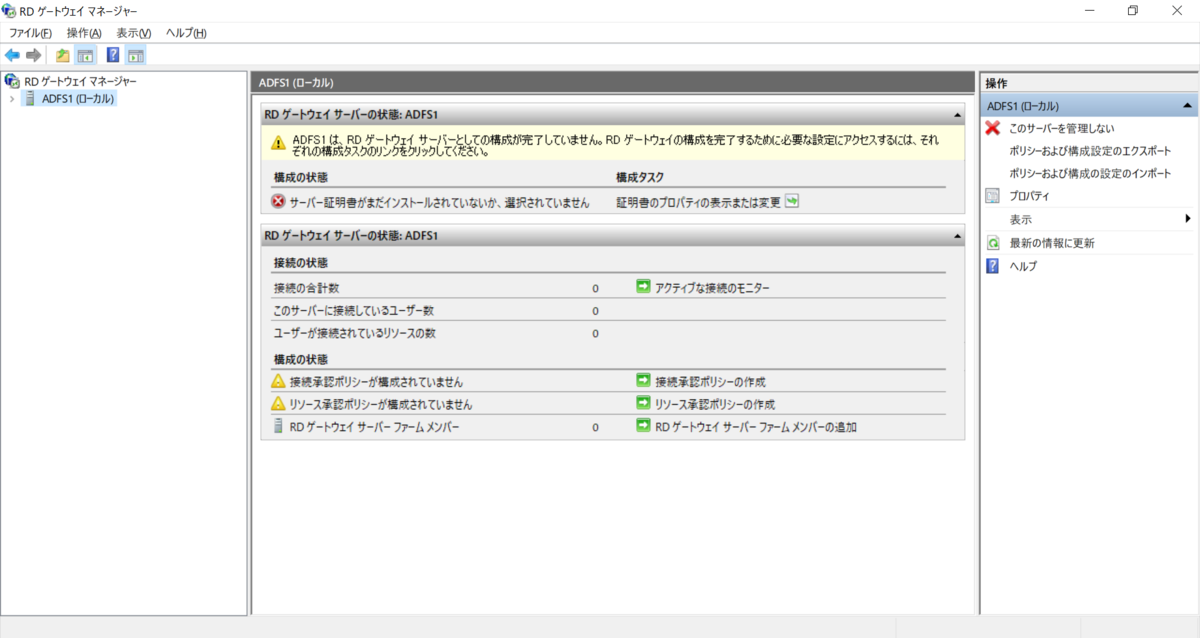This screenshot has height=638, width=1200.
Task: Click リソース承認ポリシーの作成 link
Action: 715,404
